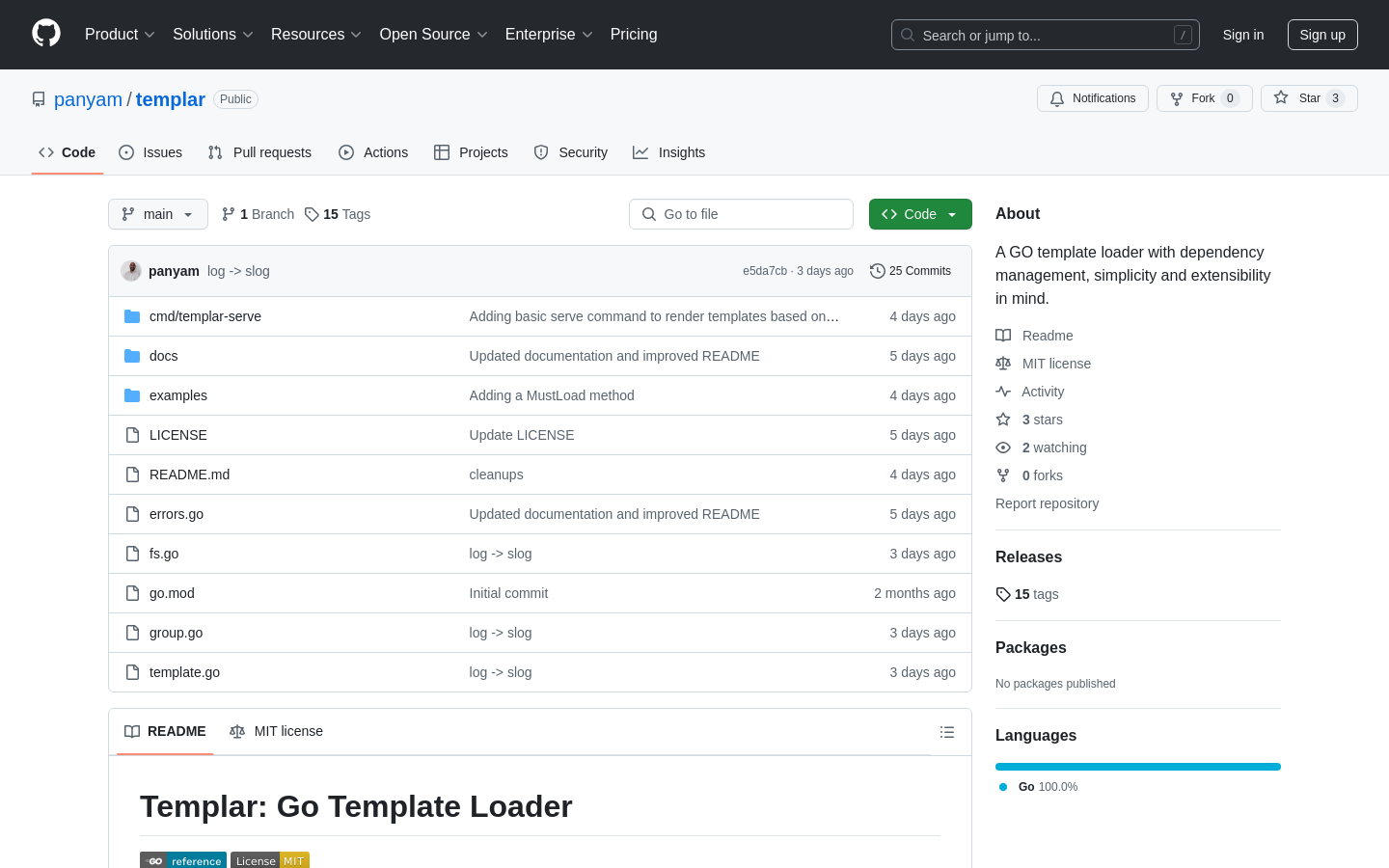The width and height of the screenshot is (1389, 868).
Task: Click the eye icon beside 2 watching
Action: tap(1003, 448)
